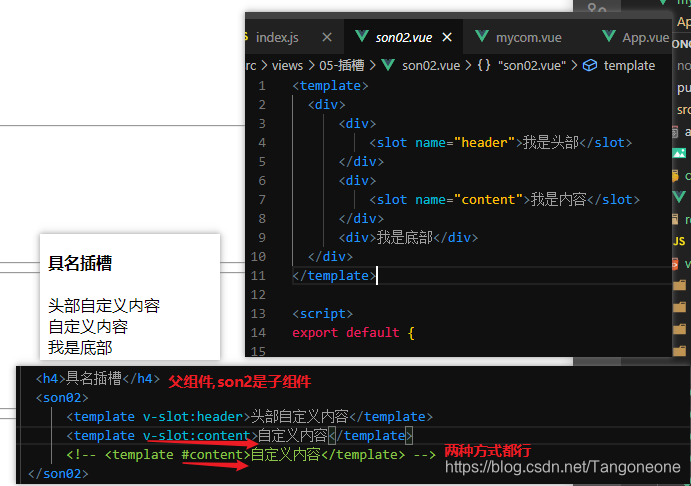
Task: Click Vue icon on mycom.vue tab
Action: tap(482, 36)
